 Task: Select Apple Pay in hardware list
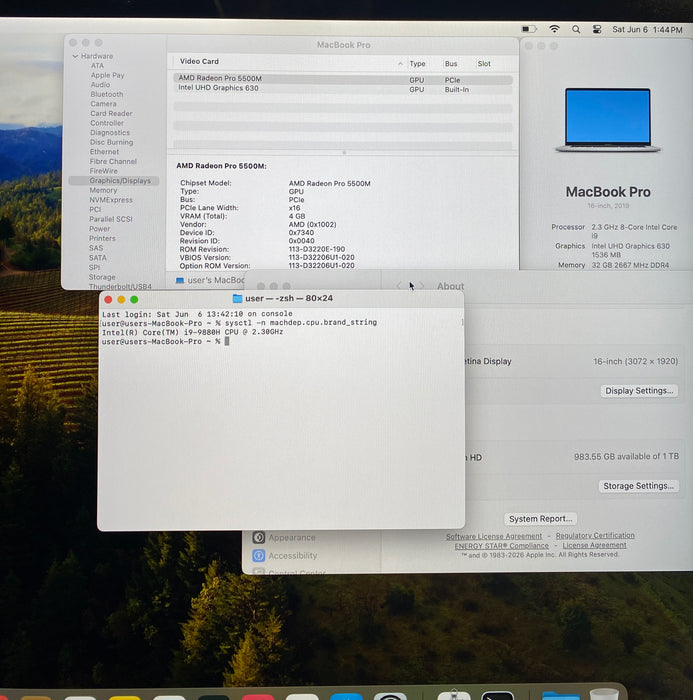point(108,75)
